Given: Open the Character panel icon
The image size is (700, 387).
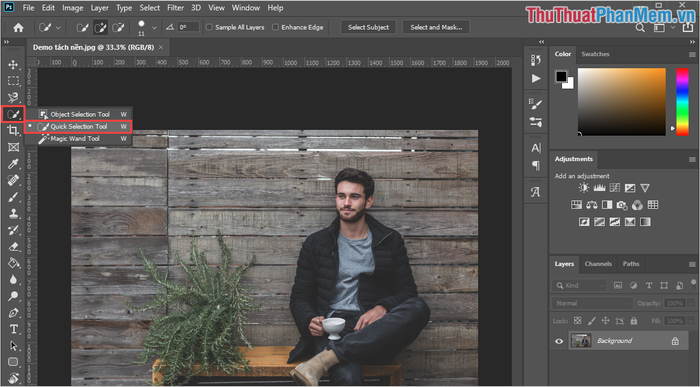Looking at the screenshot, I should pyautogui.click(x=536, y=148).
